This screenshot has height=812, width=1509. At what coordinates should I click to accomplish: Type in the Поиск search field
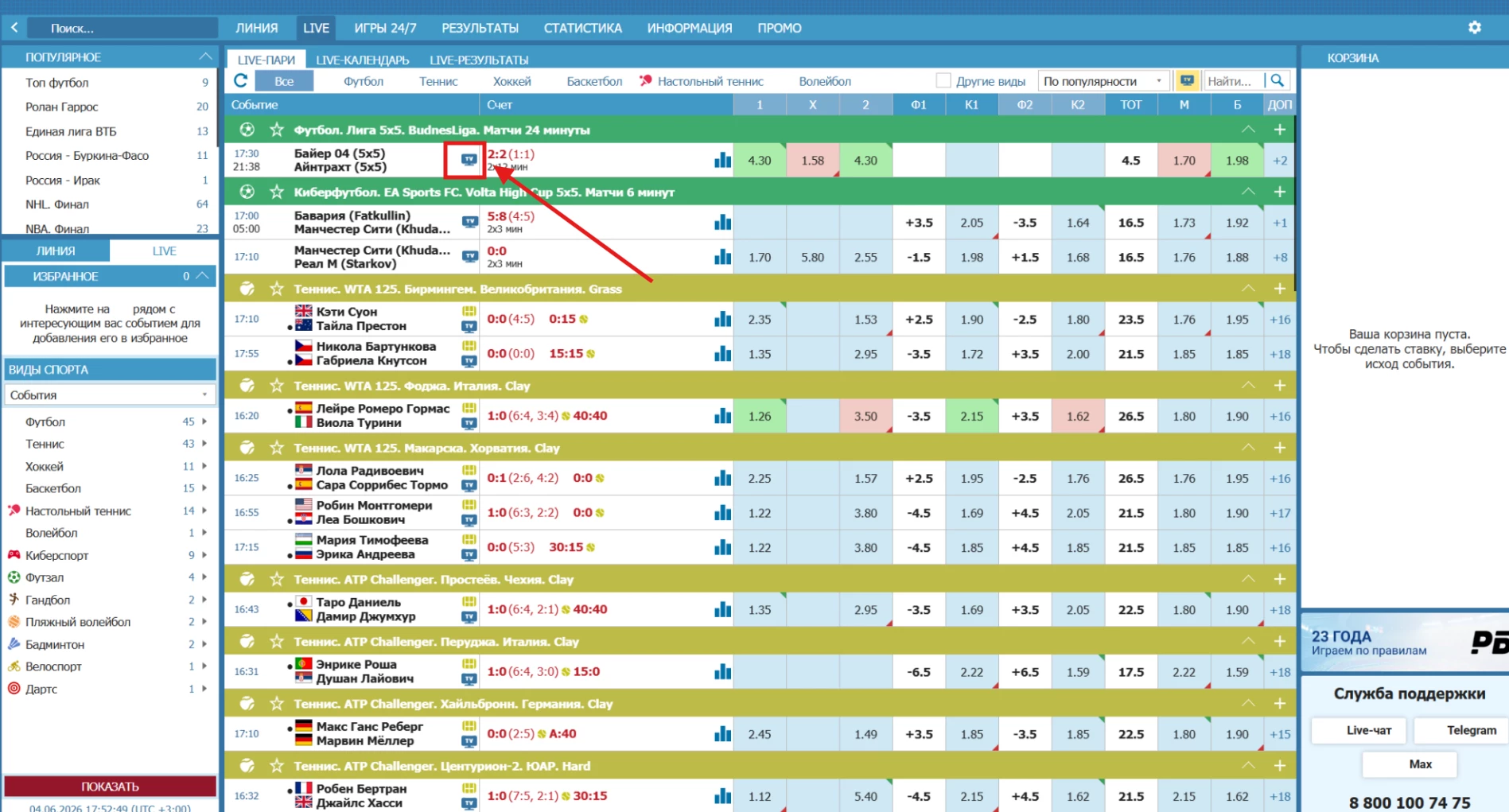pyautogui.click(x=123, y=28)
